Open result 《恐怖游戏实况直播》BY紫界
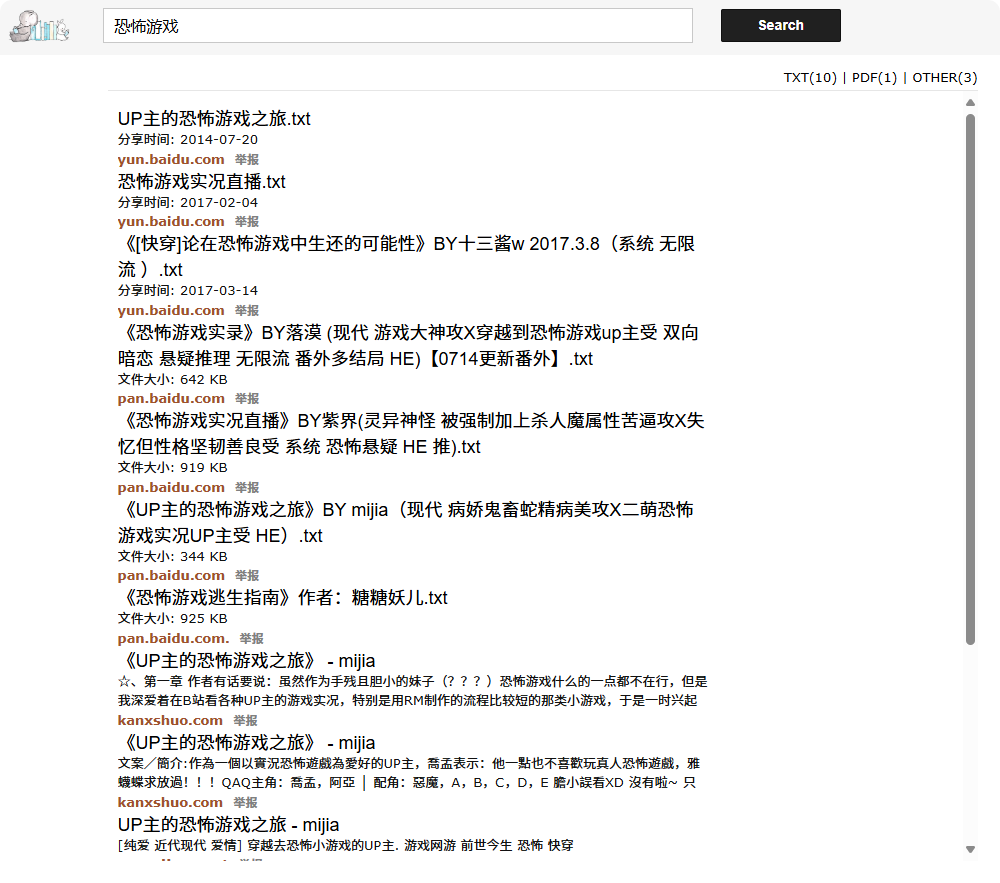This screenshot has height=883, width=1000. coord(411,434)
